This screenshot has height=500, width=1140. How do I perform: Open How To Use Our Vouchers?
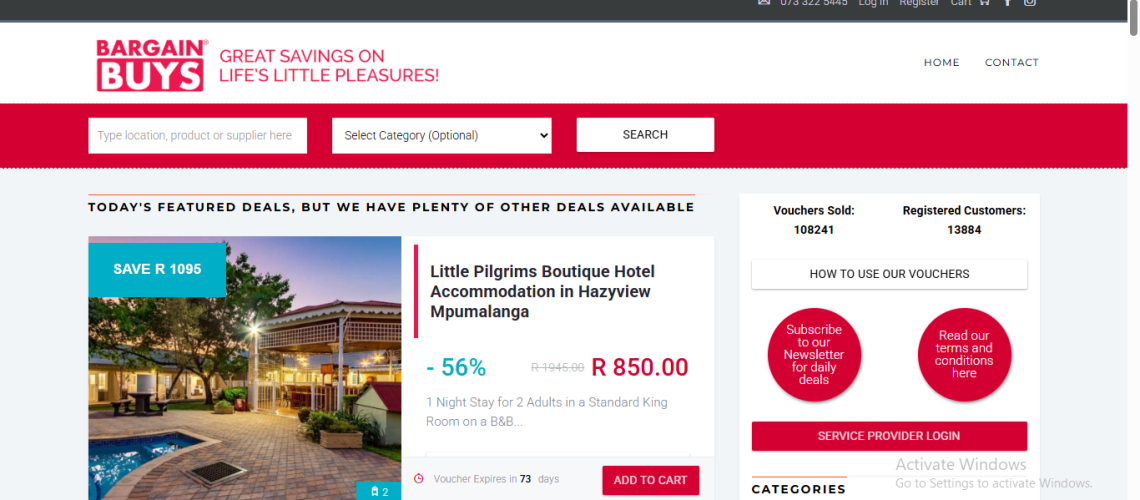click(x=889, y=274)
